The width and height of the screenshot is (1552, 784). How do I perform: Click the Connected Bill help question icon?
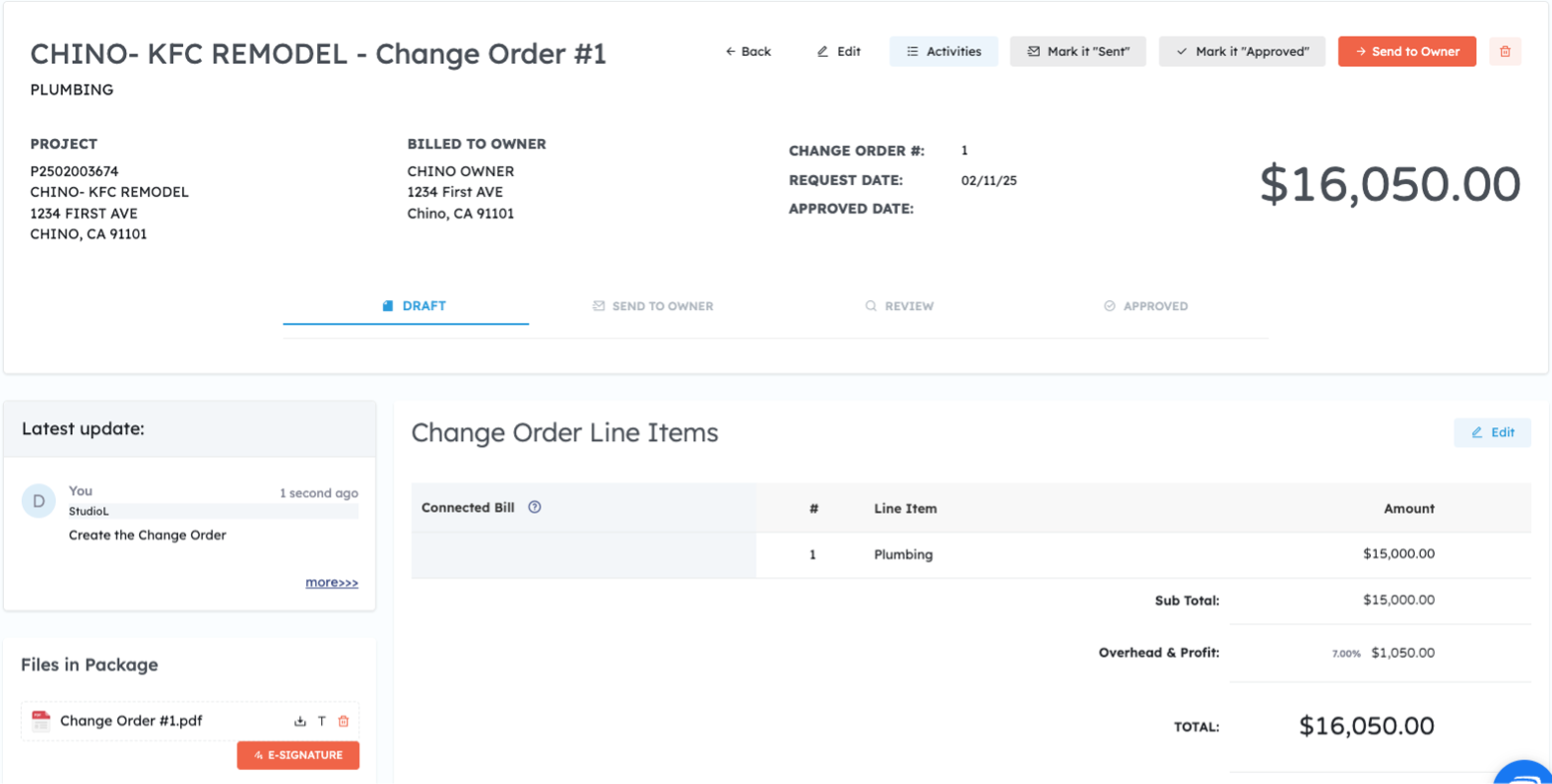click(x=535, y=508)
